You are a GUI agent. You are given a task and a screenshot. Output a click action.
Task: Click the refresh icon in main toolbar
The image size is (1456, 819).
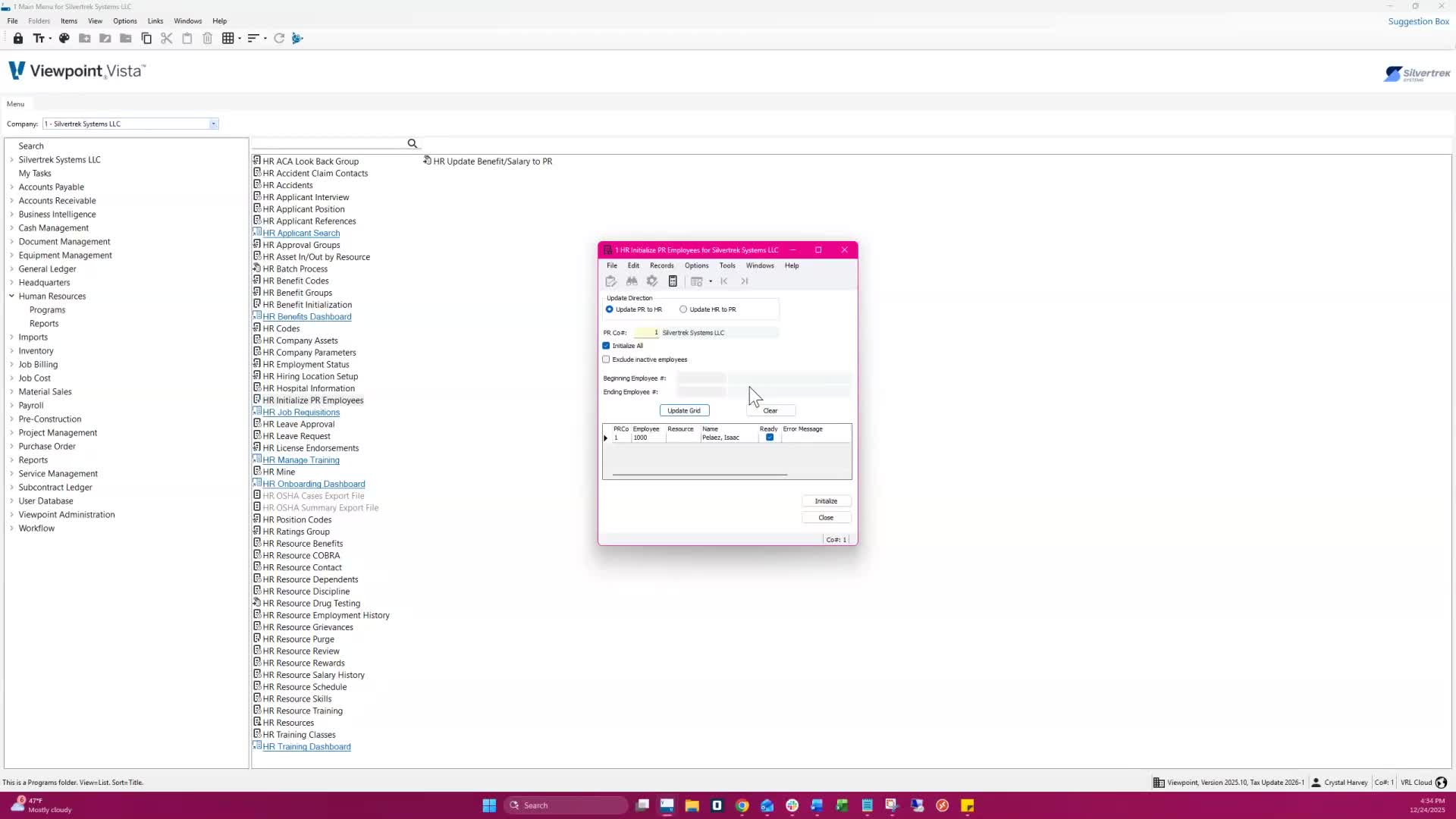[x=279, y=38]
